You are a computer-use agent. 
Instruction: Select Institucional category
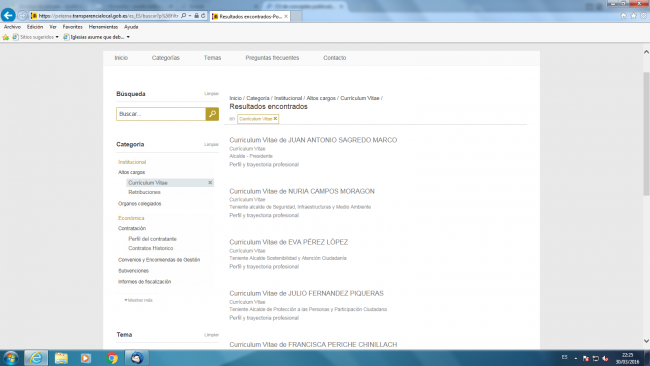(x=132, y=162)
